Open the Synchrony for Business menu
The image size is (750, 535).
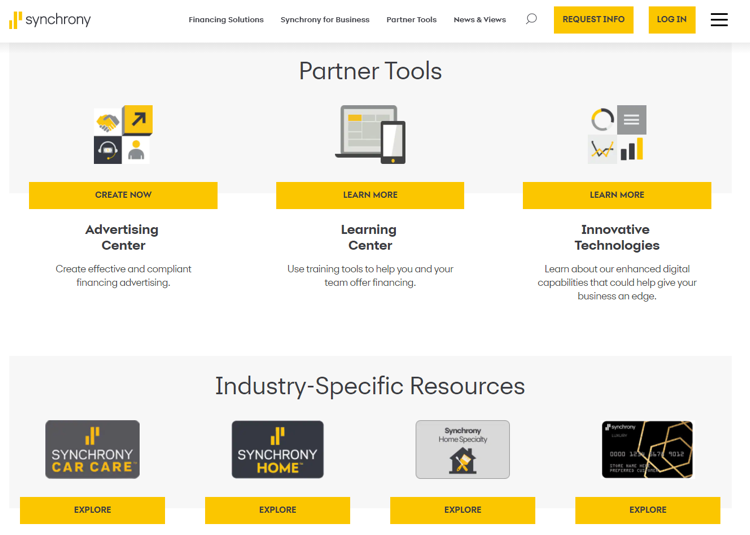pos(325,20)
